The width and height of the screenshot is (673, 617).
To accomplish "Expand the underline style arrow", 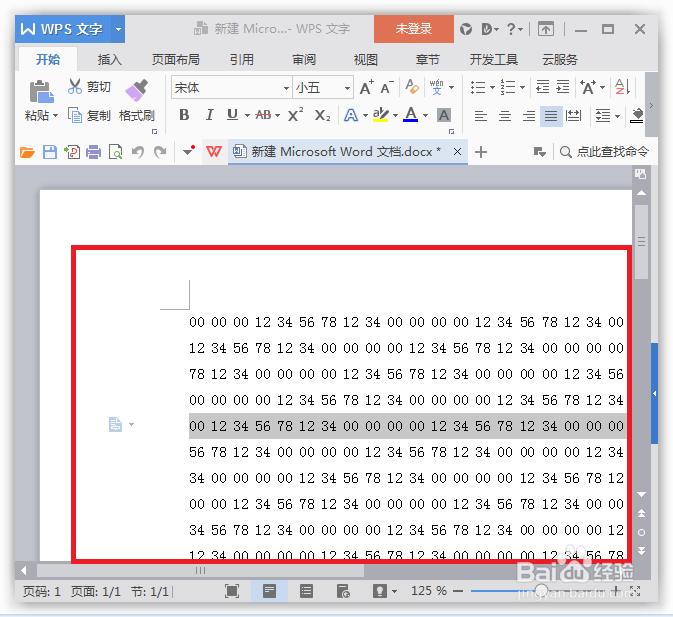I will (247, 115).
